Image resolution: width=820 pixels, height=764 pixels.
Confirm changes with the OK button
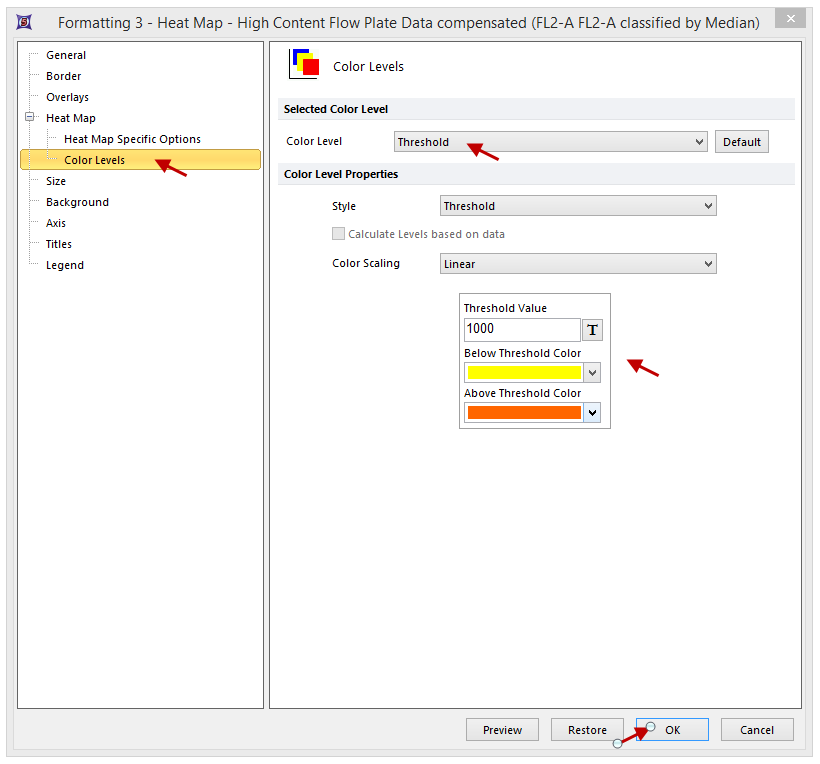[672, 730]
